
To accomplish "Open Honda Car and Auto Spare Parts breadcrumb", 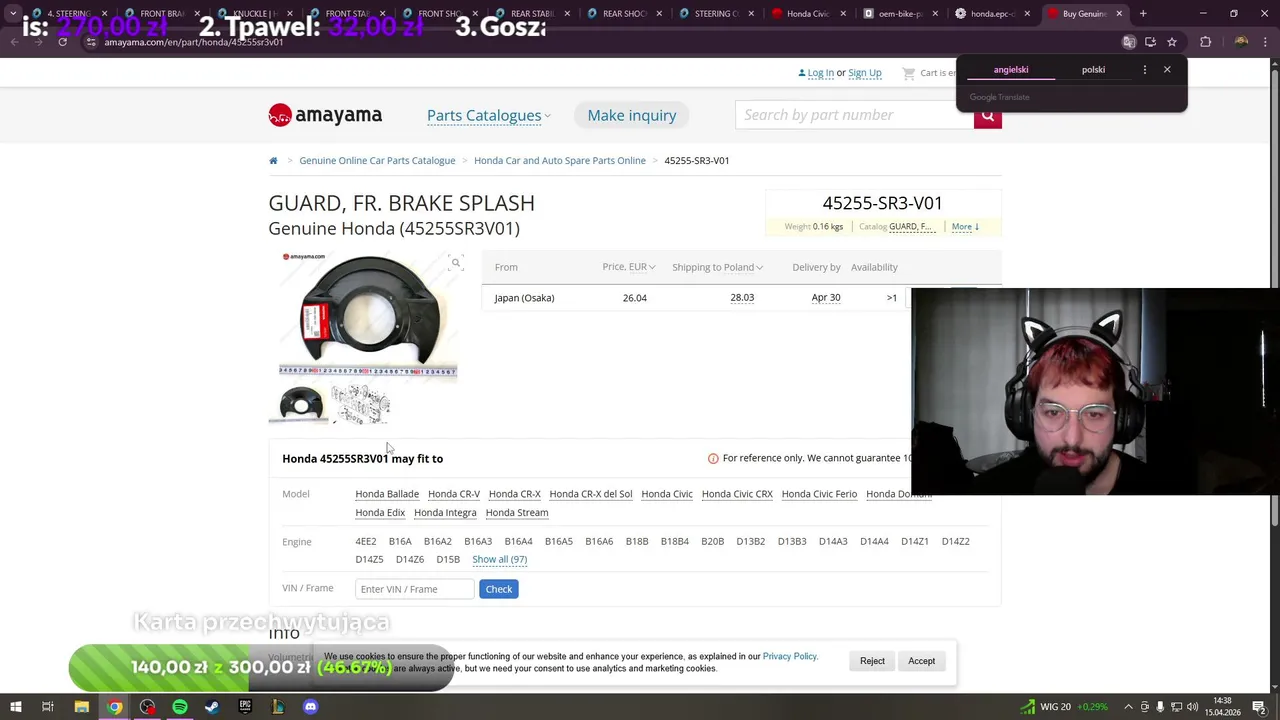I will pyautogui.click(x=560, y=160).
